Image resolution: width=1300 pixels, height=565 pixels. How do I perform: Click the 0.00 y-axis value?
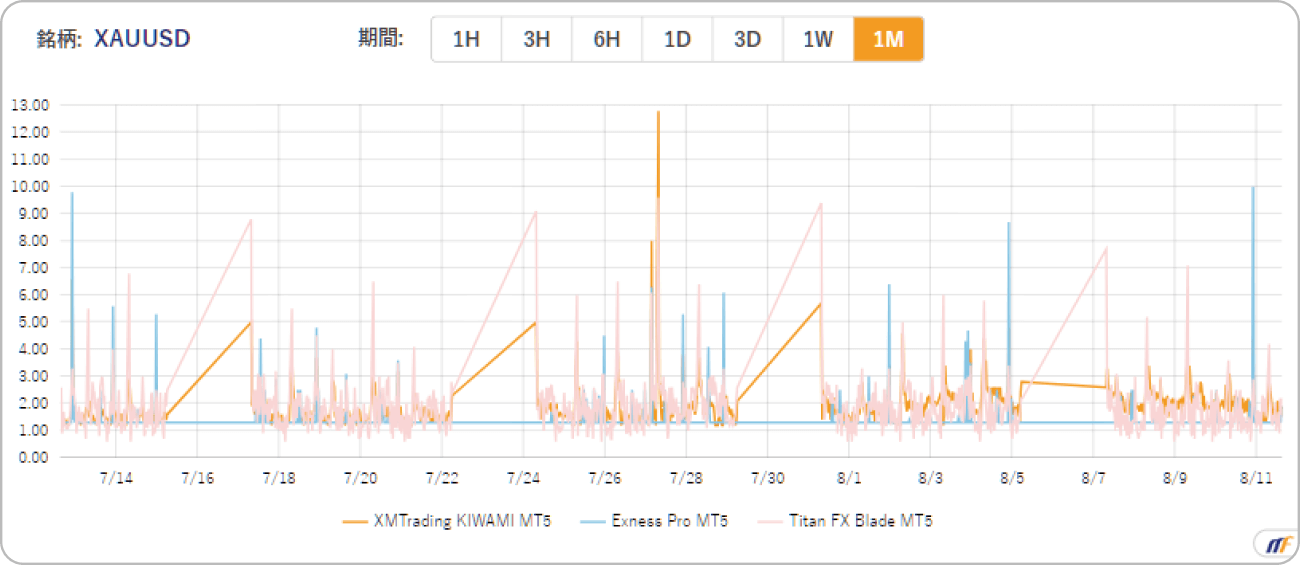[33, 457]
